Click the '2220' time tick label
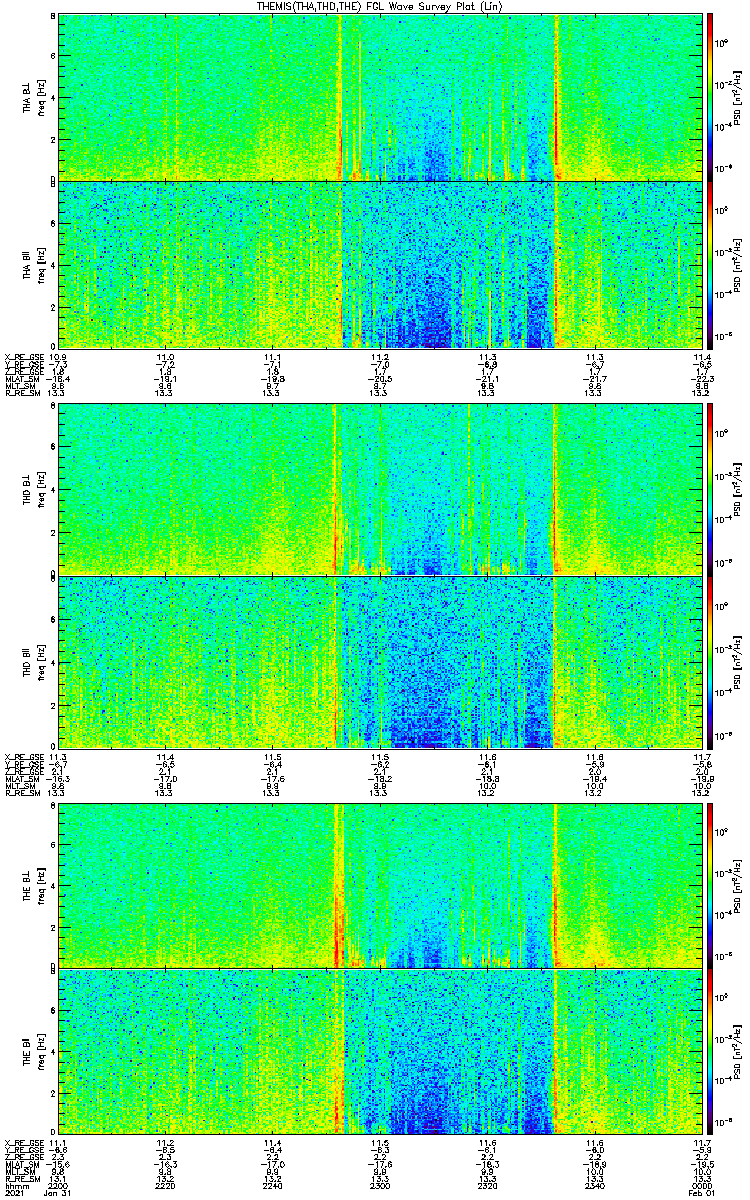The width and height of the screenshot is (750, 1200). tap(166, 1186)
